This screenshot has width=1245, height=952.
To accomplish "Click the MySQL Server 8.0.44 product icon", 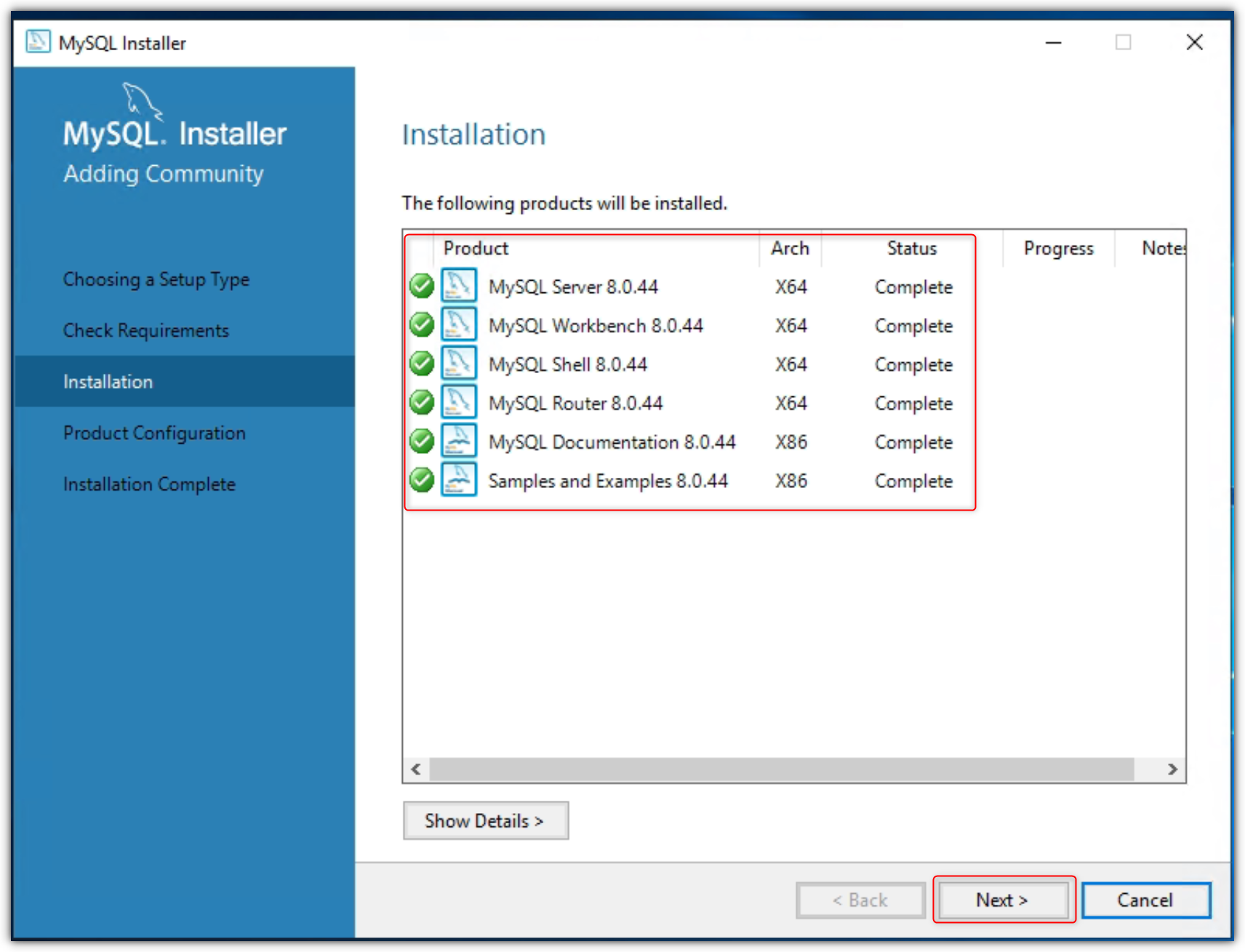I will point(459,285).
